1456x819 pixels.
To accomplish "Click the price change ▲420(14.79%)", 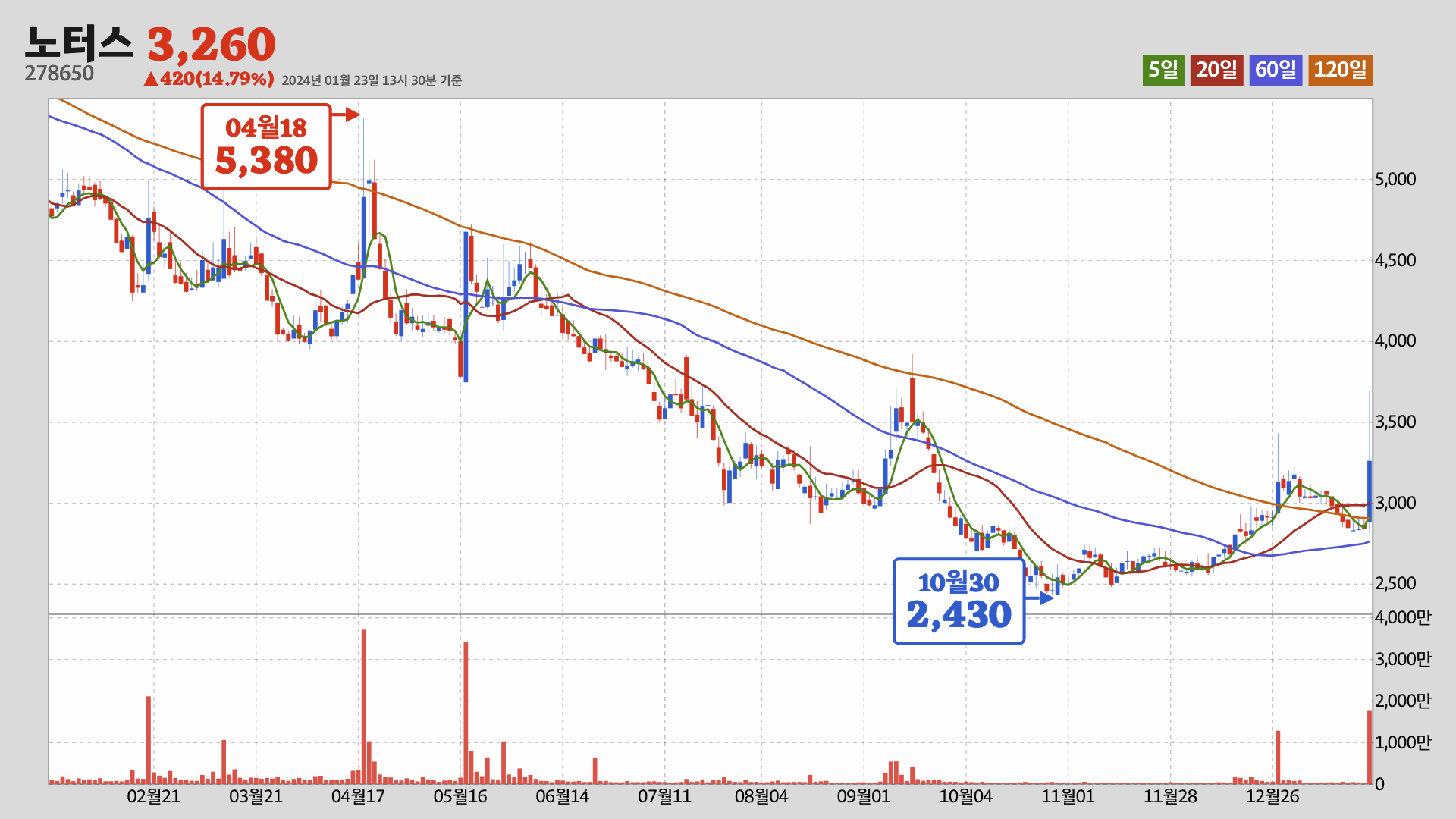I will [209, 79].
